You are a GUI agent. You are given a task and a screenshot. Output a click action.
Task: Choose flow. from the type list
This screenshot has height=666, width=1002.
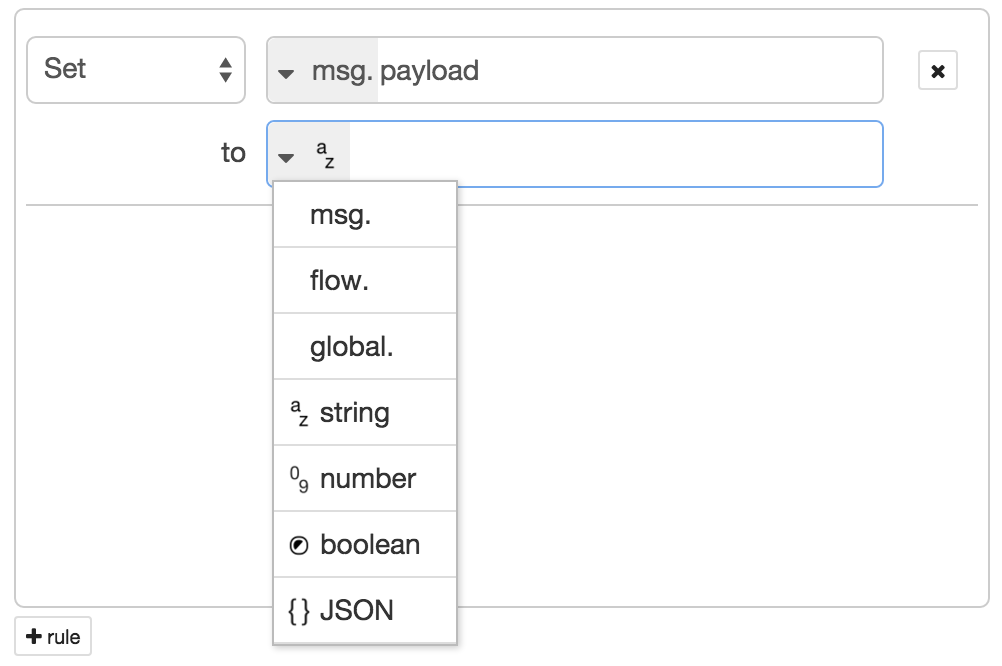coord(365,281)
